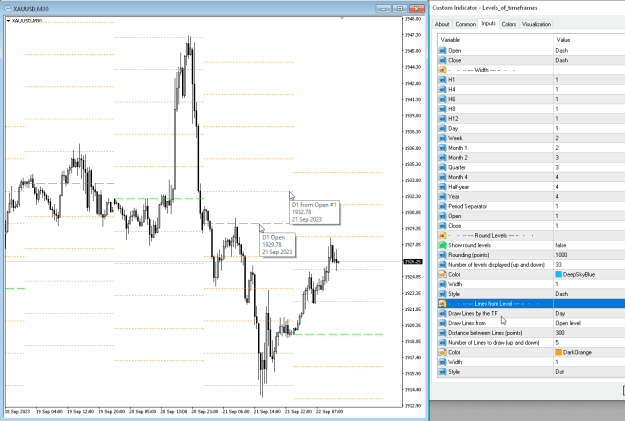The width and height of the screenshot is (625, 421).
Task: Click the icon beside Year
Action: point(442,197)
